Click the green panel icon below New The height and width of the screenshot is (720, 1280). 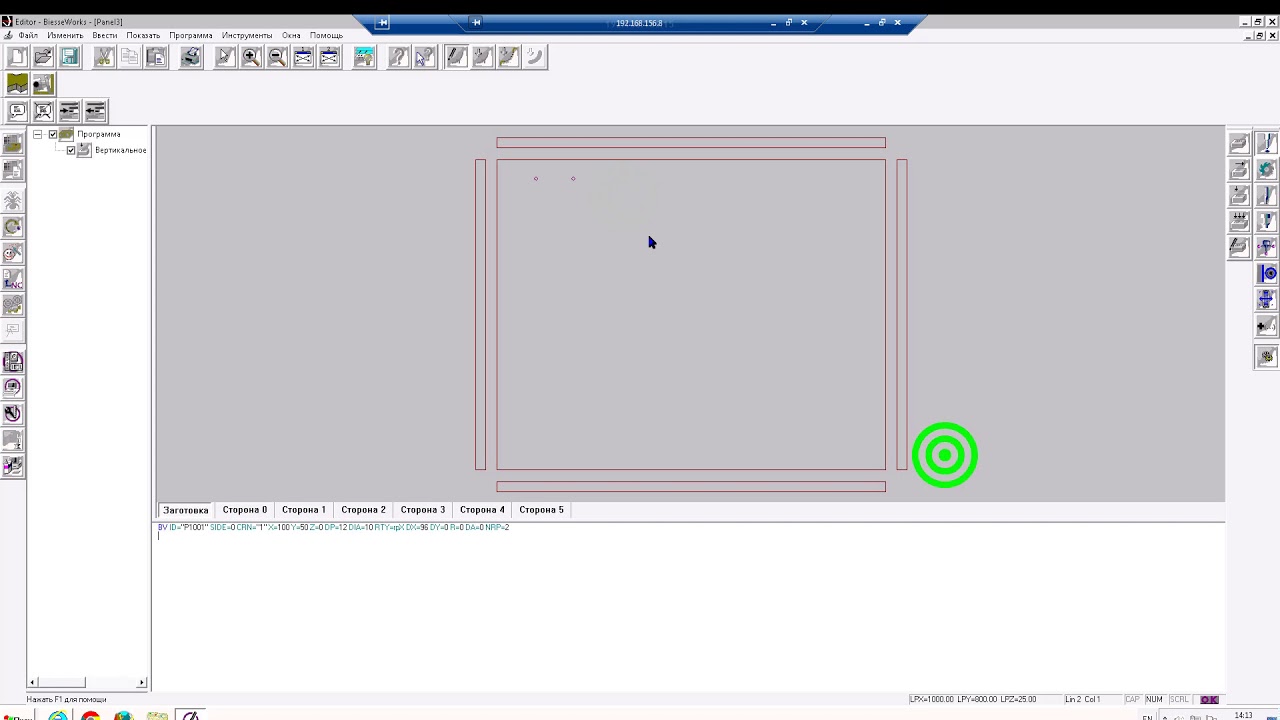(17, 84)
